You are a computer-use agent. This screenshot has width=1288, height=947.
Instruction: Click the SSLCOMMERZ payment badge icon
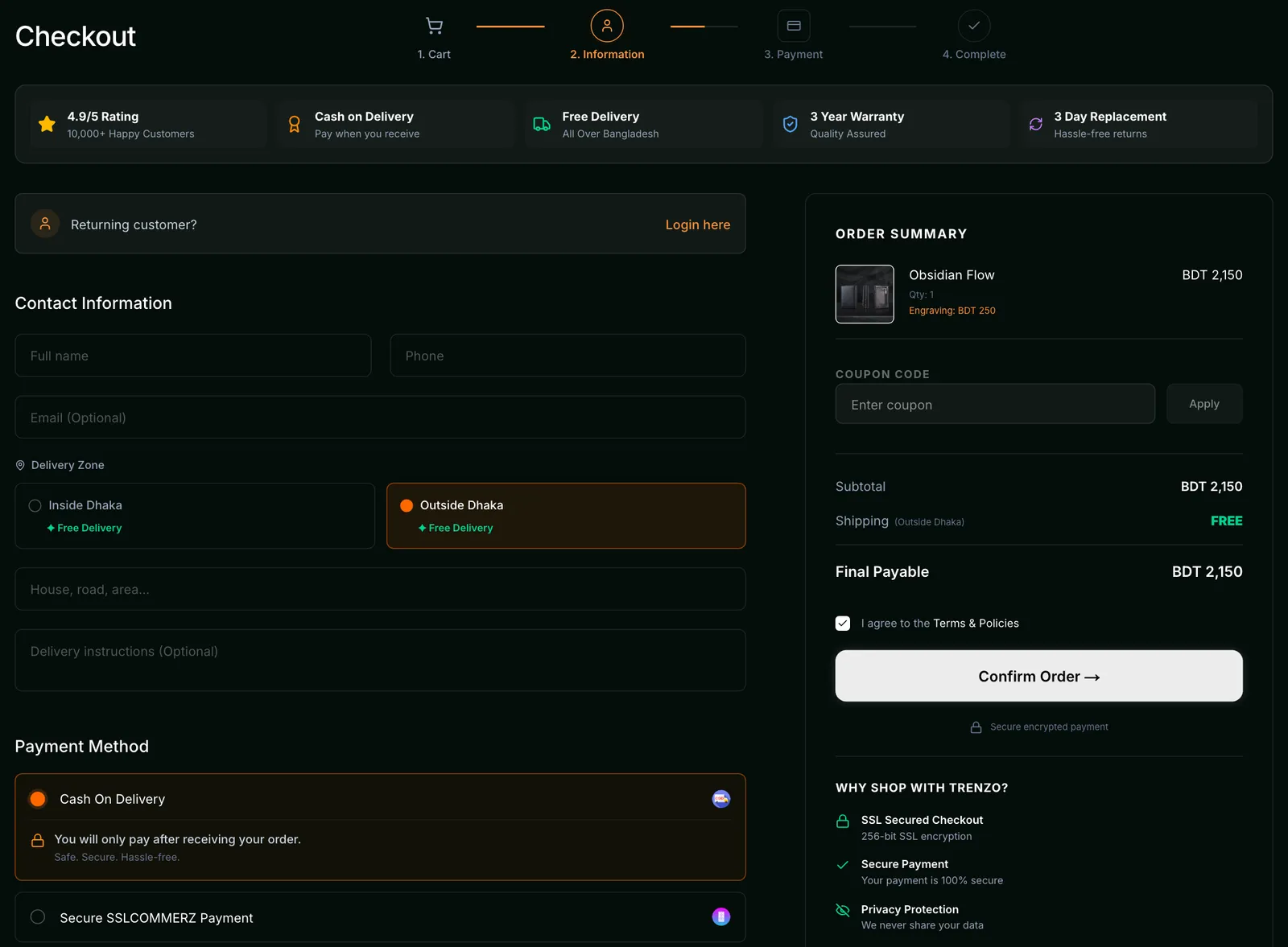[x=721, y=916]
